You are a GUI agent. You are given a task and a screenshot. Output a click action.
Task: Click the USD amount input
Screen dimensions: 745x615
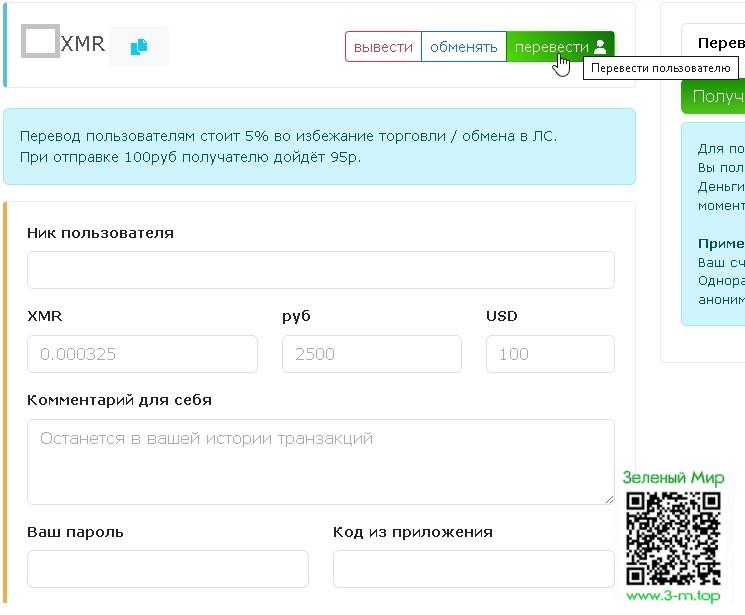click(x=549, y=354)
